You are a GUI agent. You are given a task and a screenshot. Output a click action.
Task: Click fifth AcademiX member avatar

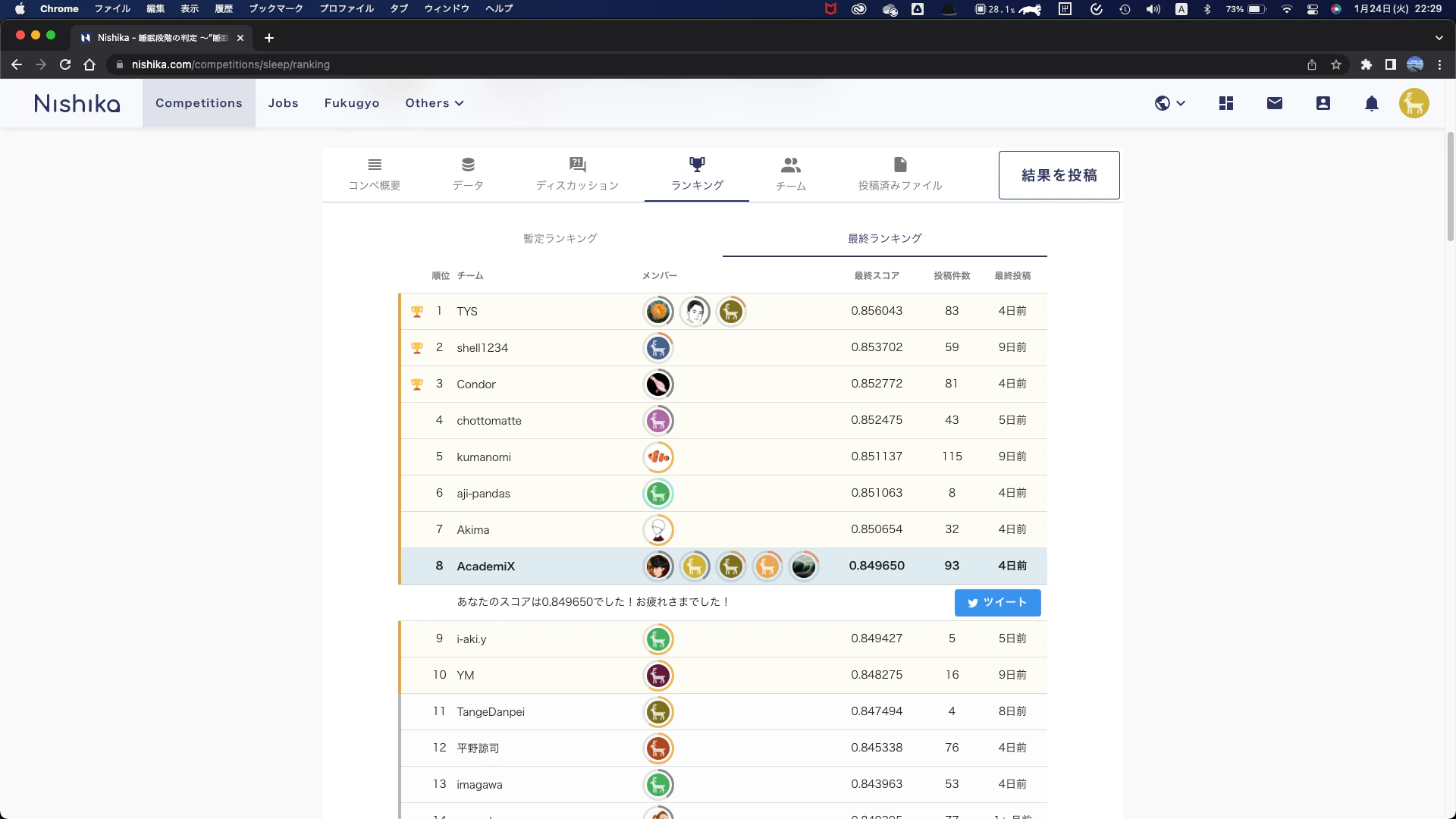(804, 566)
